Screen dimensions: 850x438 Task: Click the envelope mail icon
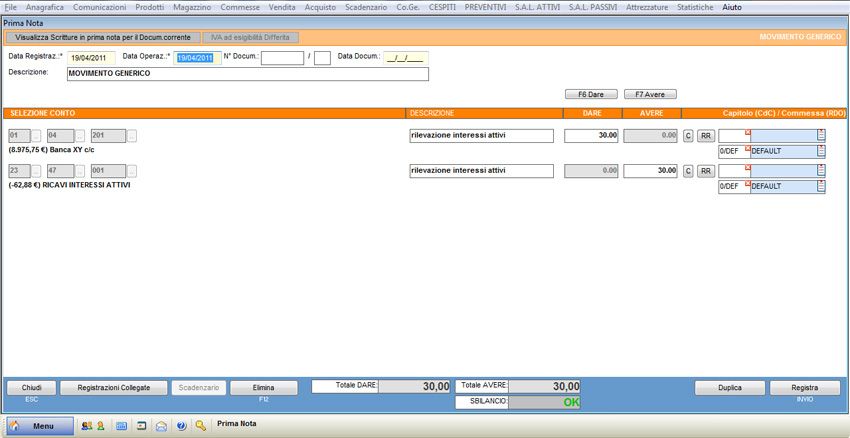(161, 426)
